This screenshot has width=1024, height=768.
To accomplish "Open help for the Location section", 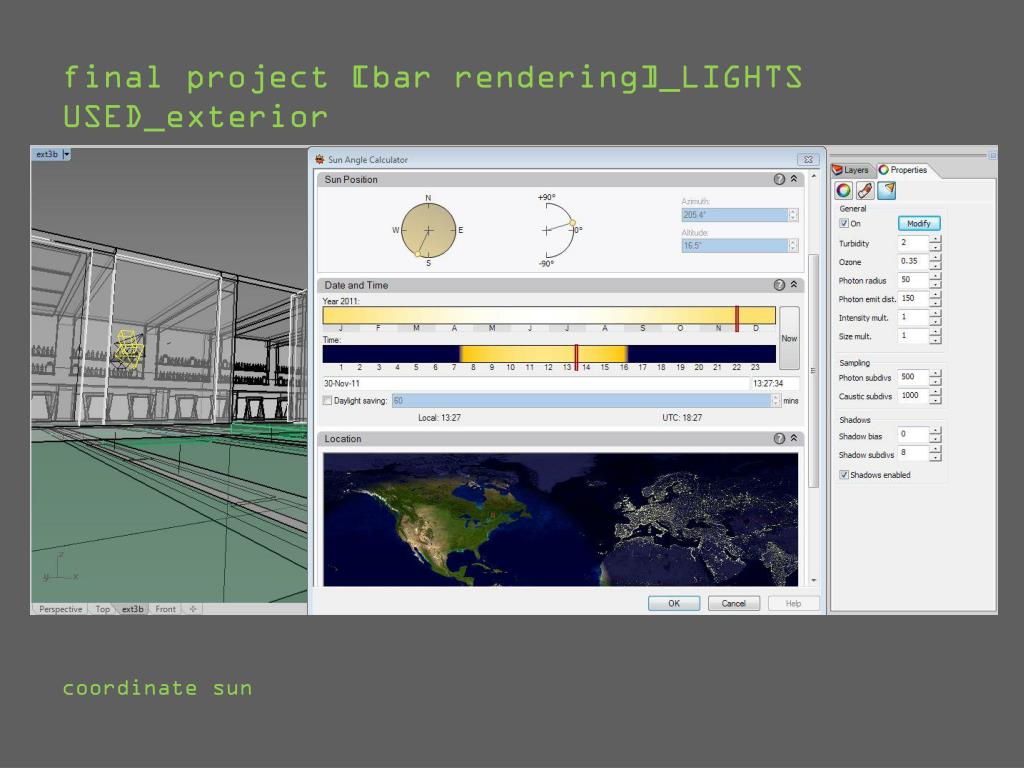I will click(779, 438).
